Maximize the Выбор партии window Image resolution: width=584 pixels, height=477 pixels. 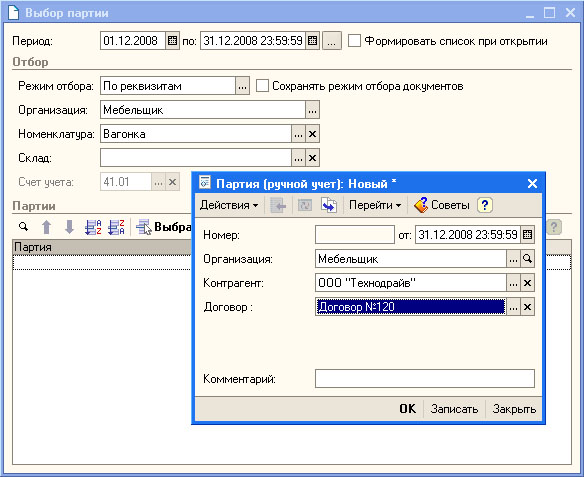[549, 13]
